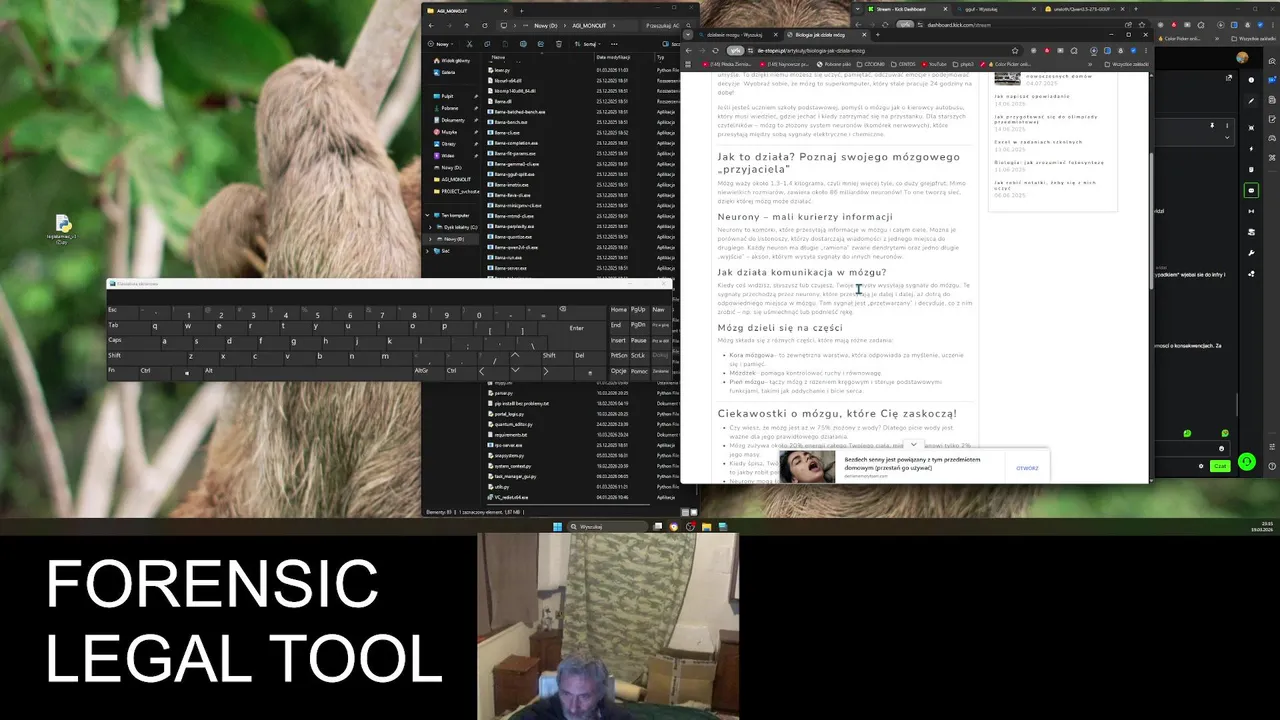Screen dimensions: 1280x720
Task: Click the wrench settings icon in Kick sidebar
Action: tap(1251, 253)
